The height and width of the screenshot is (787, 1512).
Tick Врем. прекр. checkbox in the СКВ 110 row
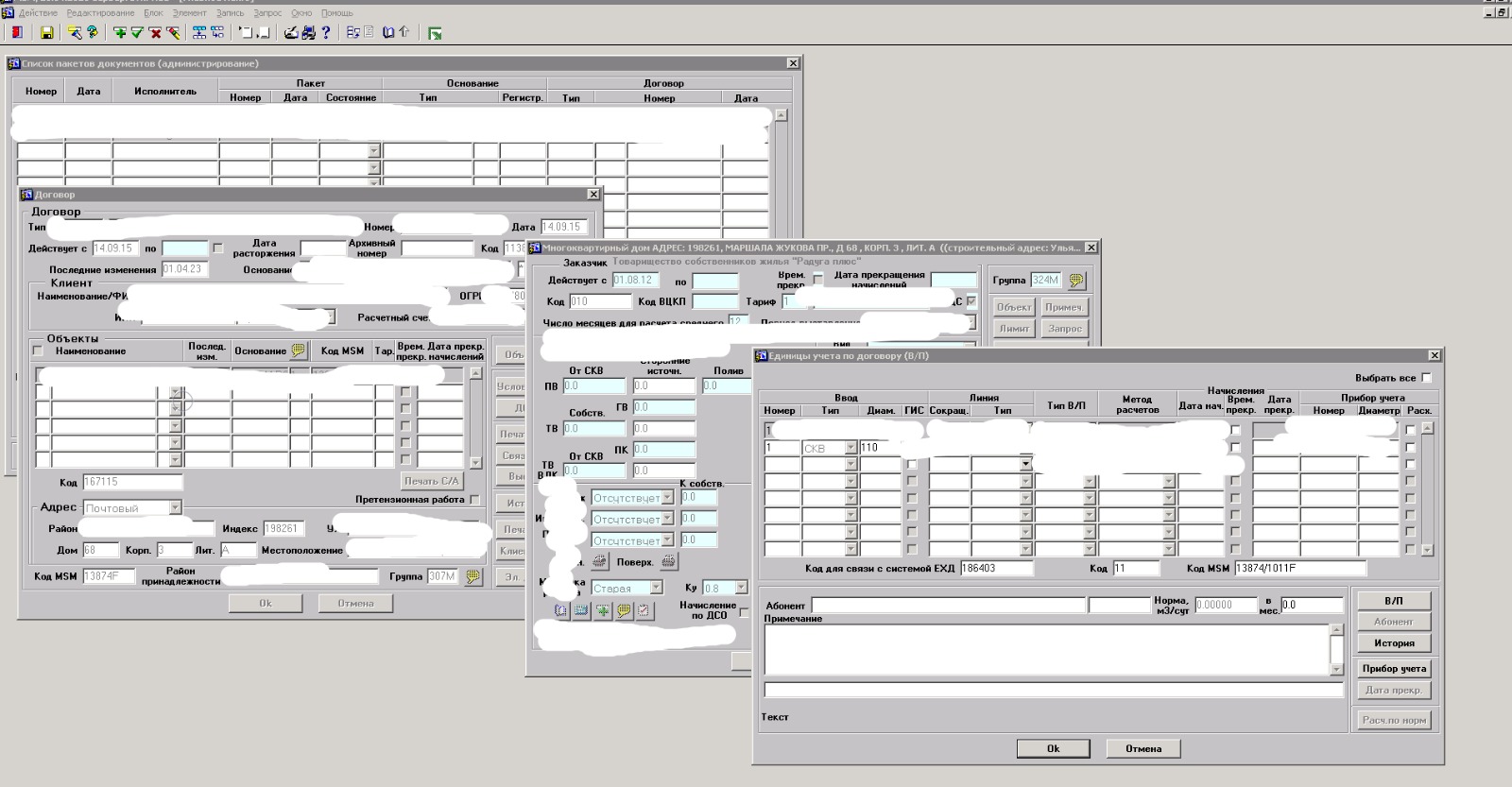[x=1235, y=448]
